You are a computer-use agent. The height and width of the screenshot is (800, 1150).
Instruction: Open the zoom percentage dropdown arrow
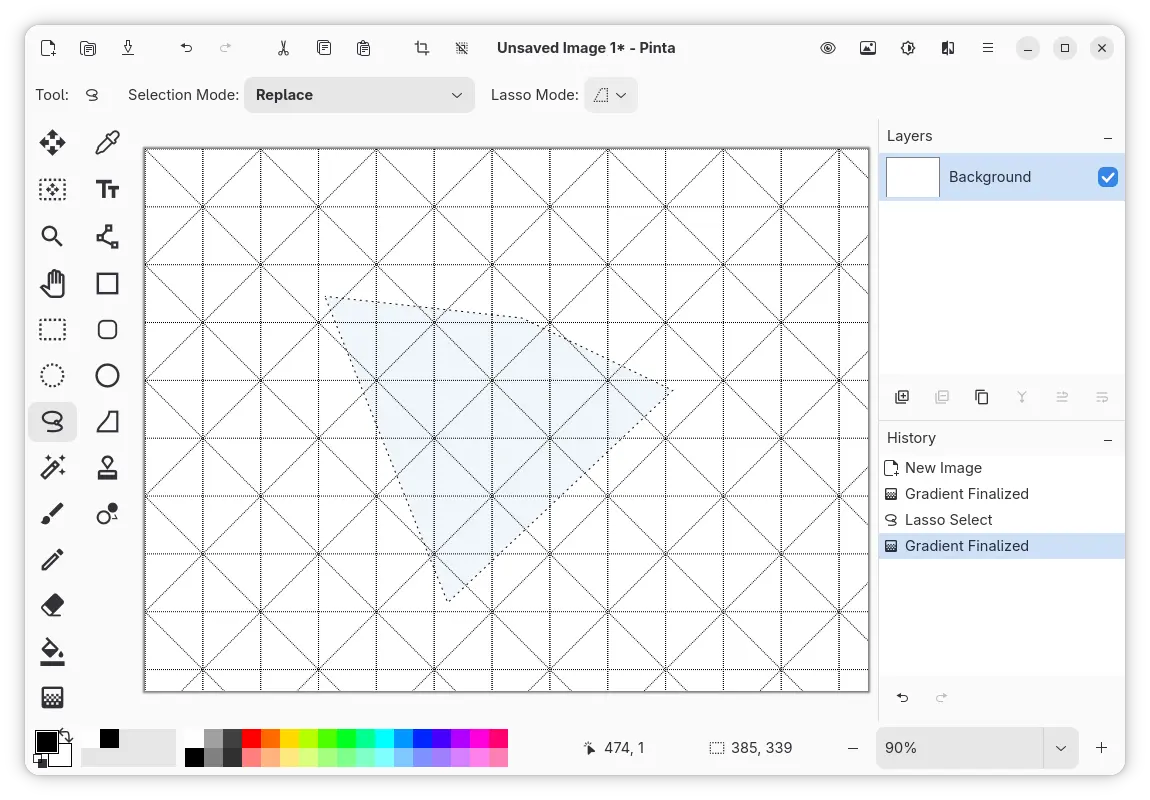tap(1060, 748)
